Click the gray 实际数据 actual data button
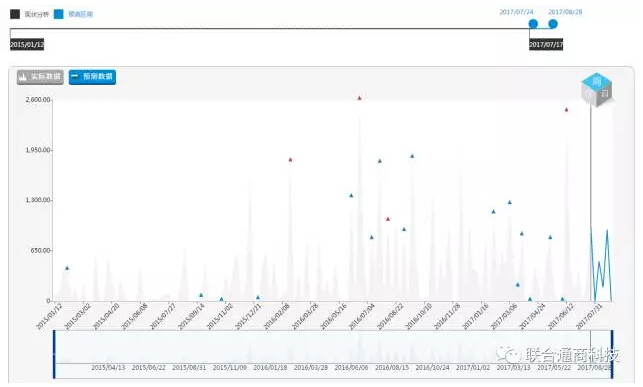 pyautogui.click(x=40, y=77)
